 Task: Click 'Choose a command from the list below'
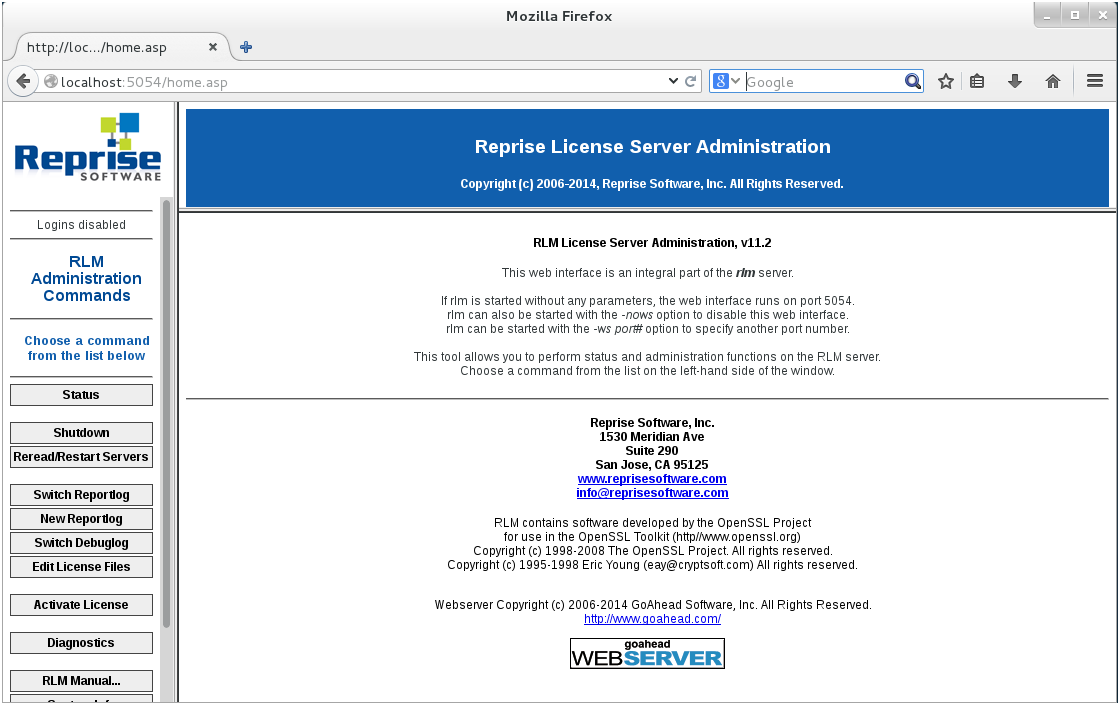coord(86,348)
